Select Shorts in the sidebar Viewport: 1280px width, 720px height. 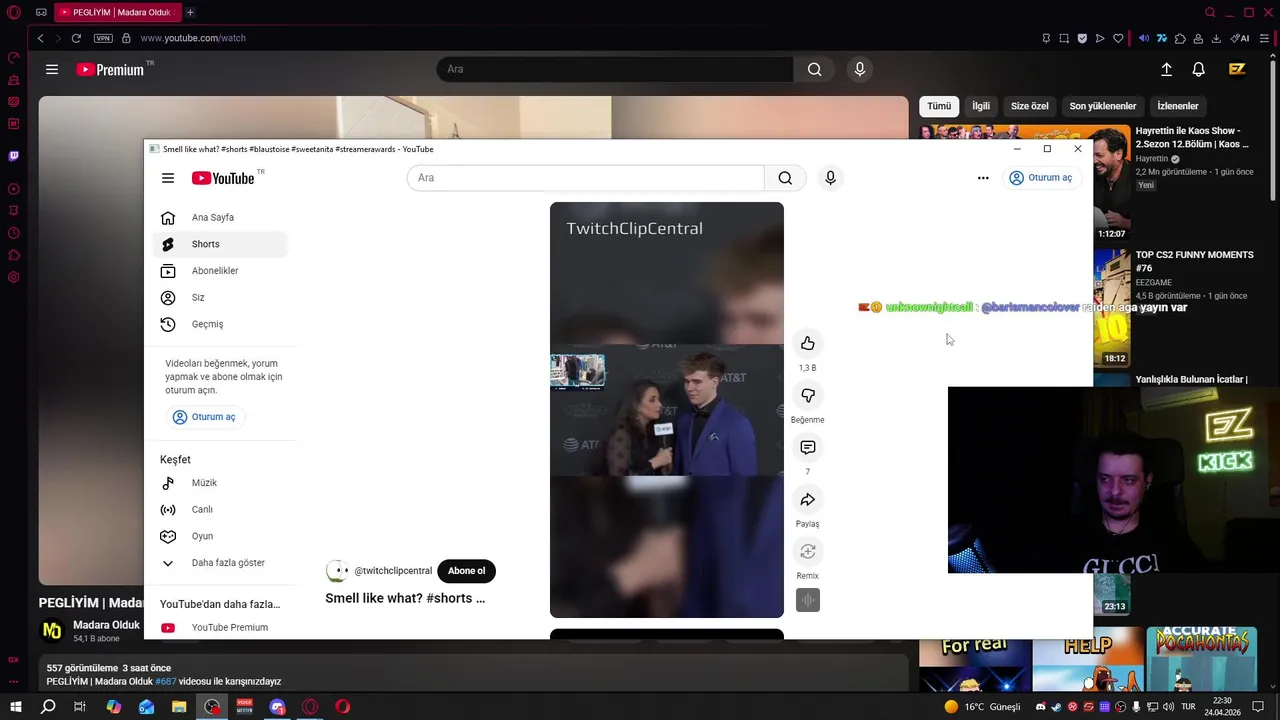220,244
